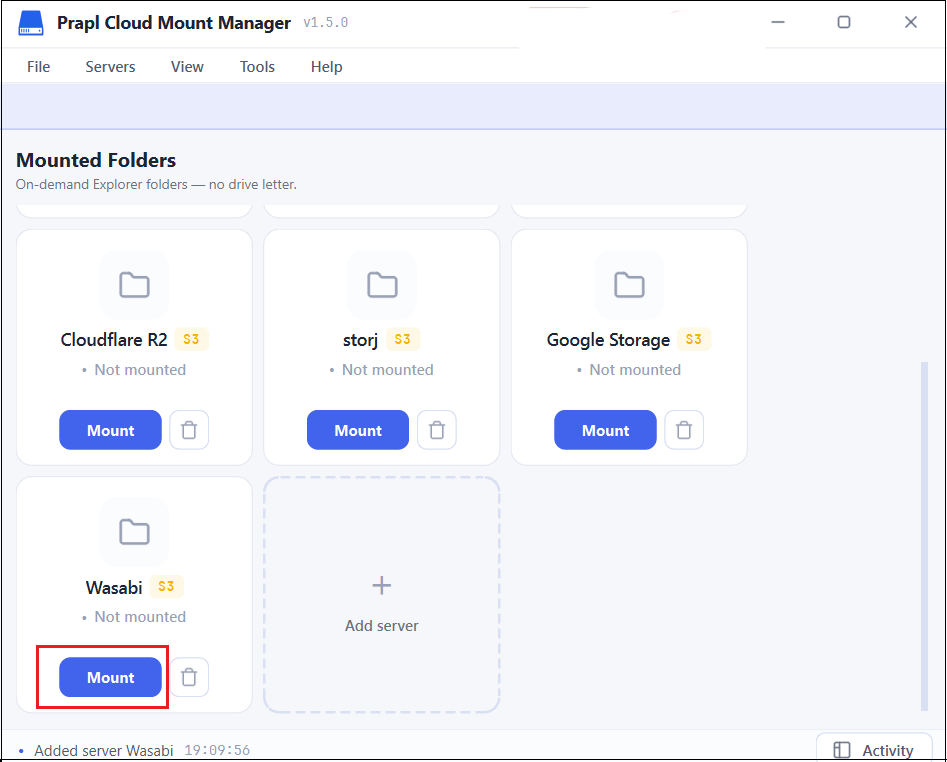Click the S3 badge next to storj
This screenshot has height=762, width=947.
pos(403,339)
